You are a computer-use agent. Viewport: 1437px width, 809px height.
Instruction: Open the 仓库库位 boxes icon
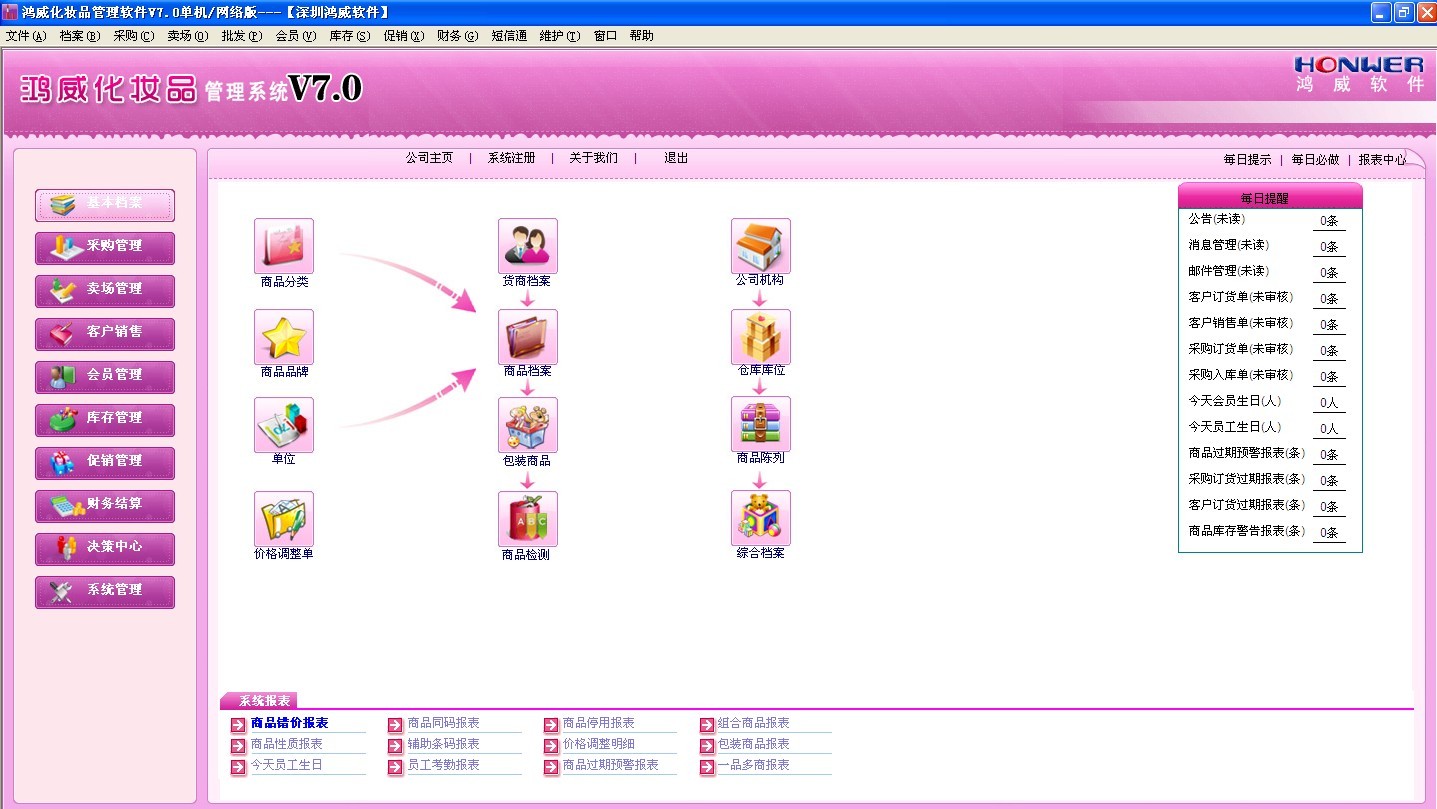(760, 337)
